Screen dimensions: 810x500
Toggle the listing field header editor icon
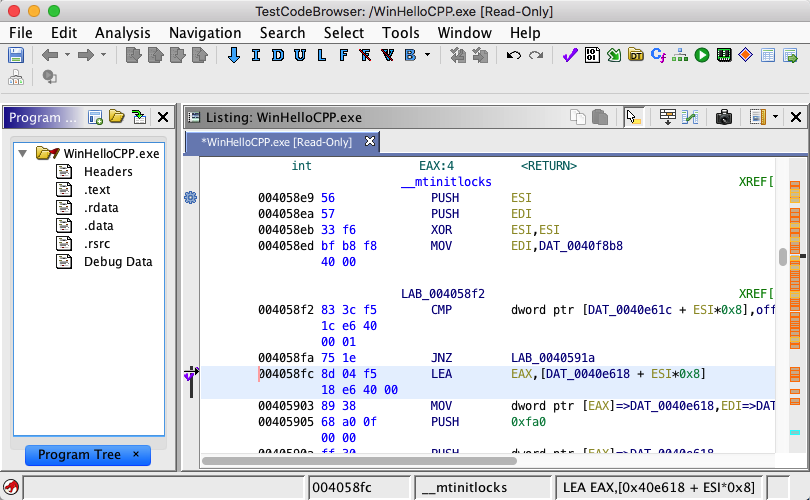point(667,117)
